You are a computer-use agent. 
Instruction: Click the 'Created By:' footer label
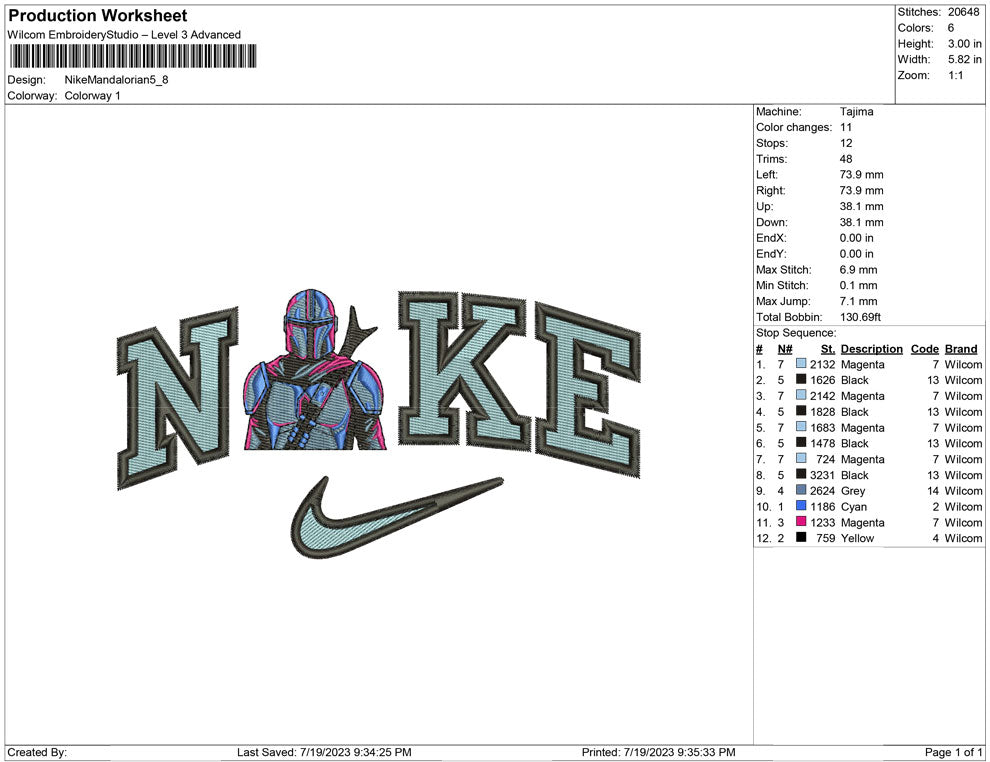coord(37,752)
